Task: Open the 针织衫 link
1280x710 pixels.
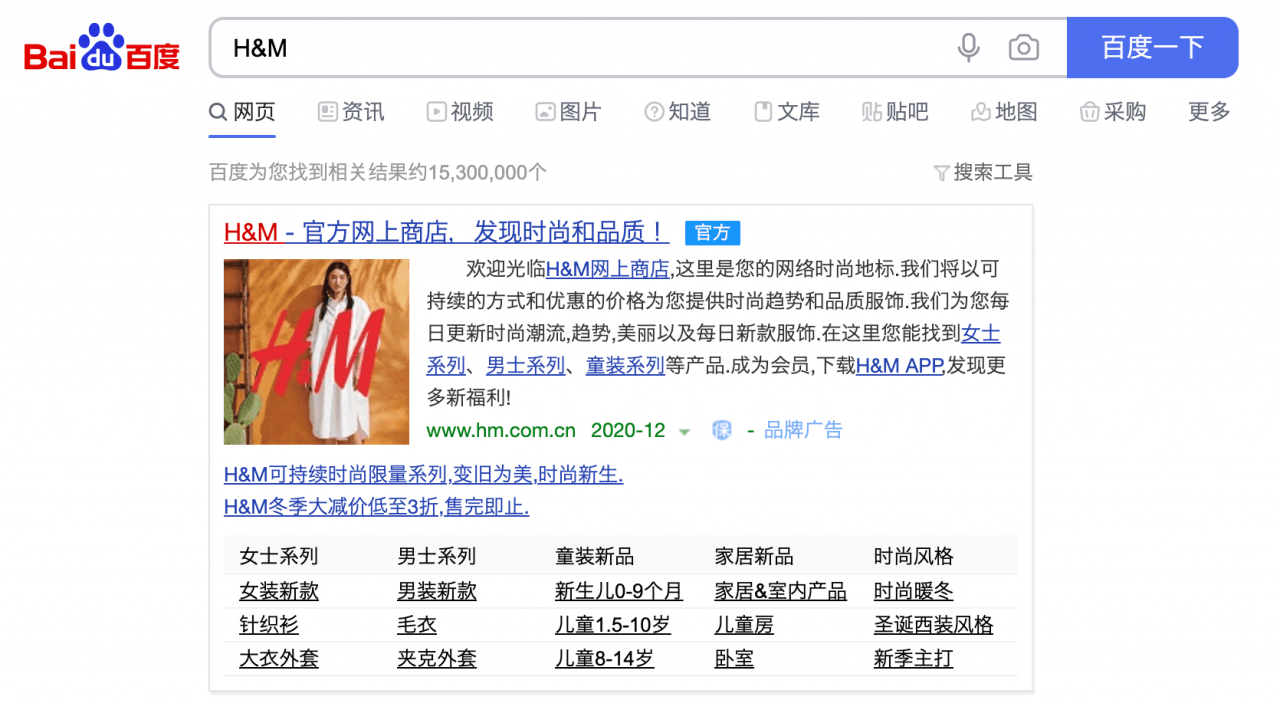Action: click(269, 625)
